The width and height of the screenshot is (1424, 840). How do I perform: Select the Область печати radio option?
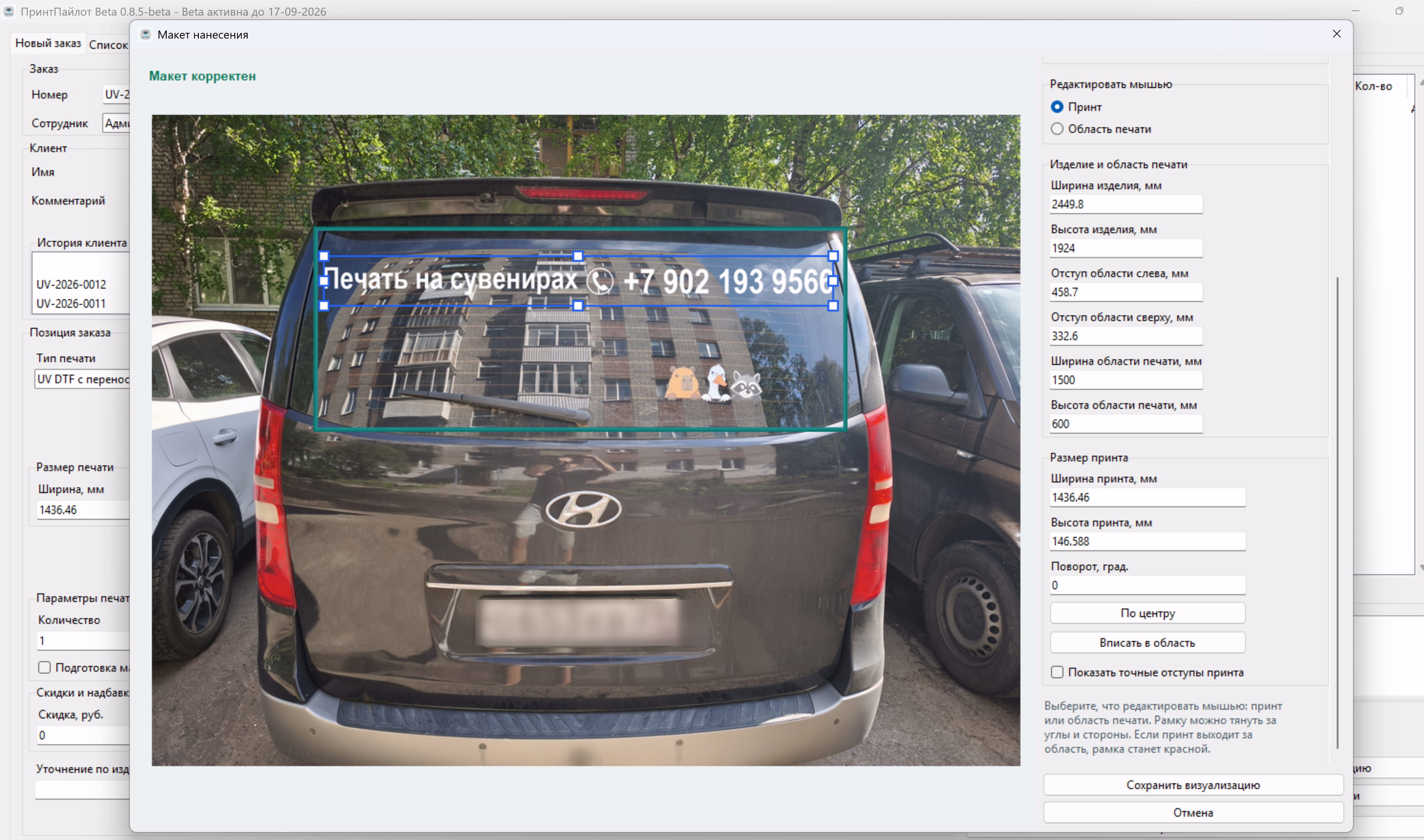pyautogui.click(x=1056, y=129)
